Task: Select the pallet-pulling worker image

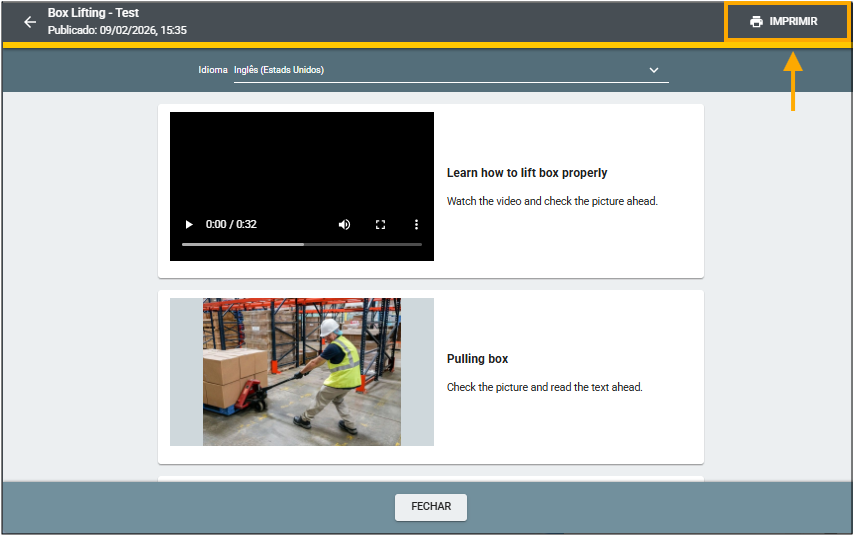Action: 301,371
